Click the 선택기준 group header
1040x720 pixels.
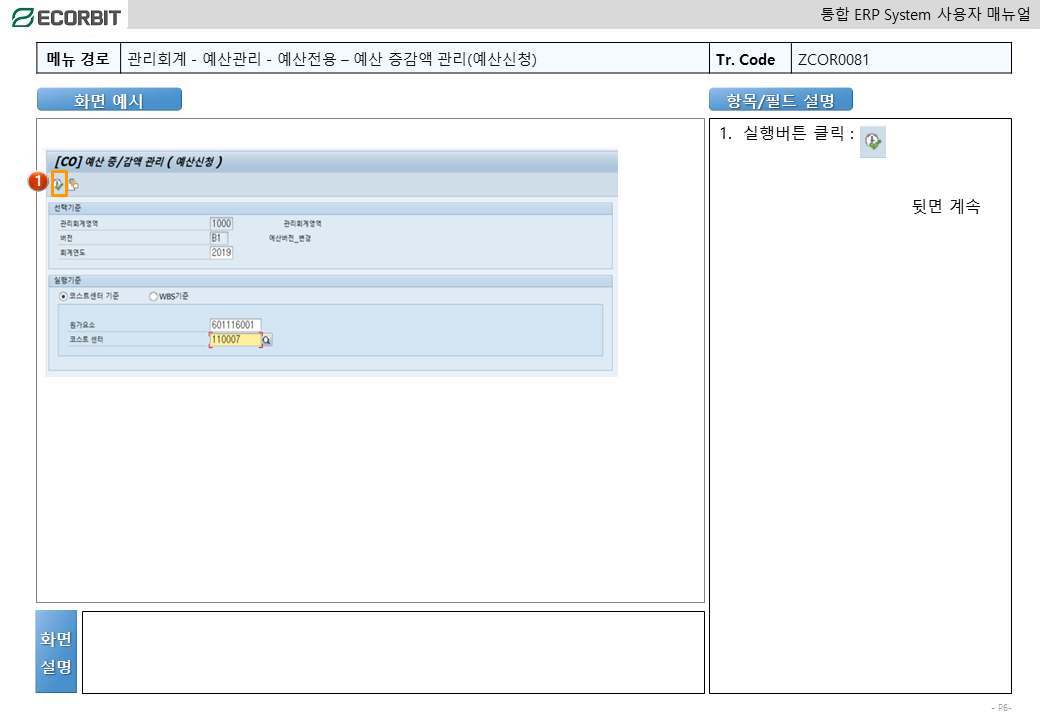[69, 208]
